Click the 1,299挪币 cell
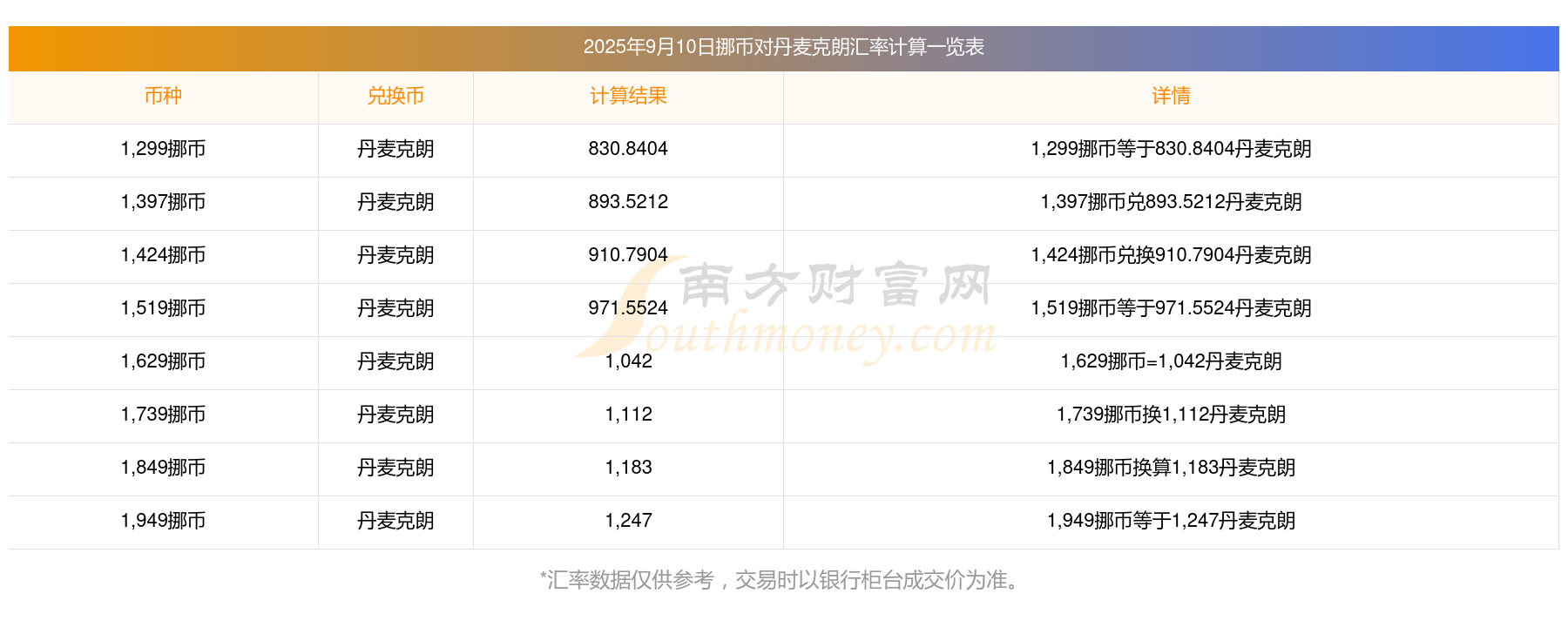 (x=163, y=149)
